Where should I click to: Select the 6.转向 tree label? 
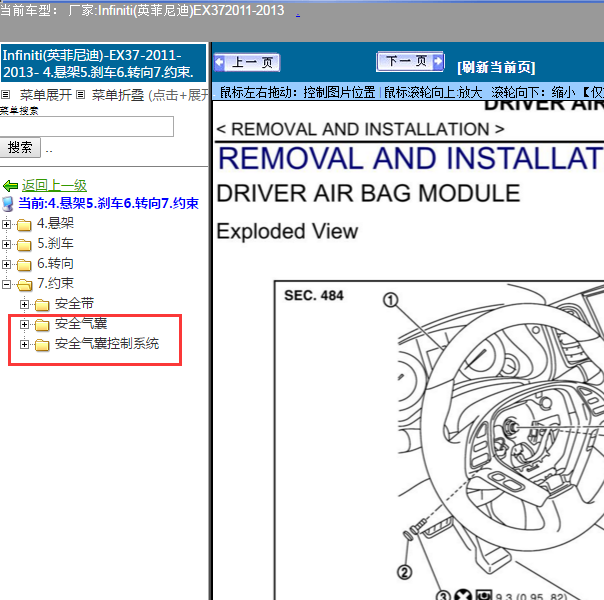55,263
